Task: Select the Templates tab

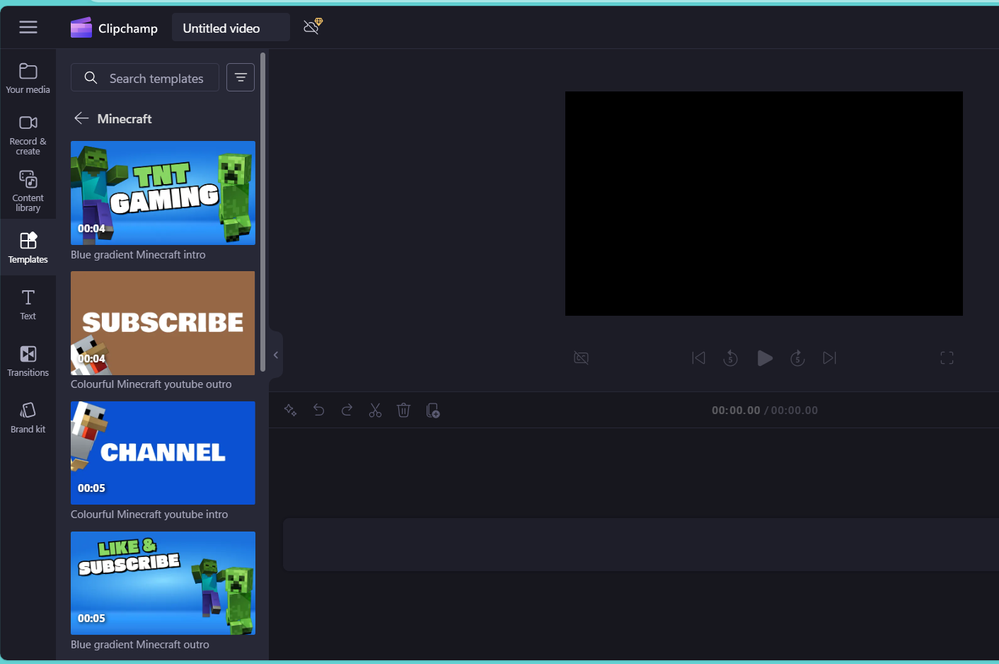Action: [x=28, y=248]
